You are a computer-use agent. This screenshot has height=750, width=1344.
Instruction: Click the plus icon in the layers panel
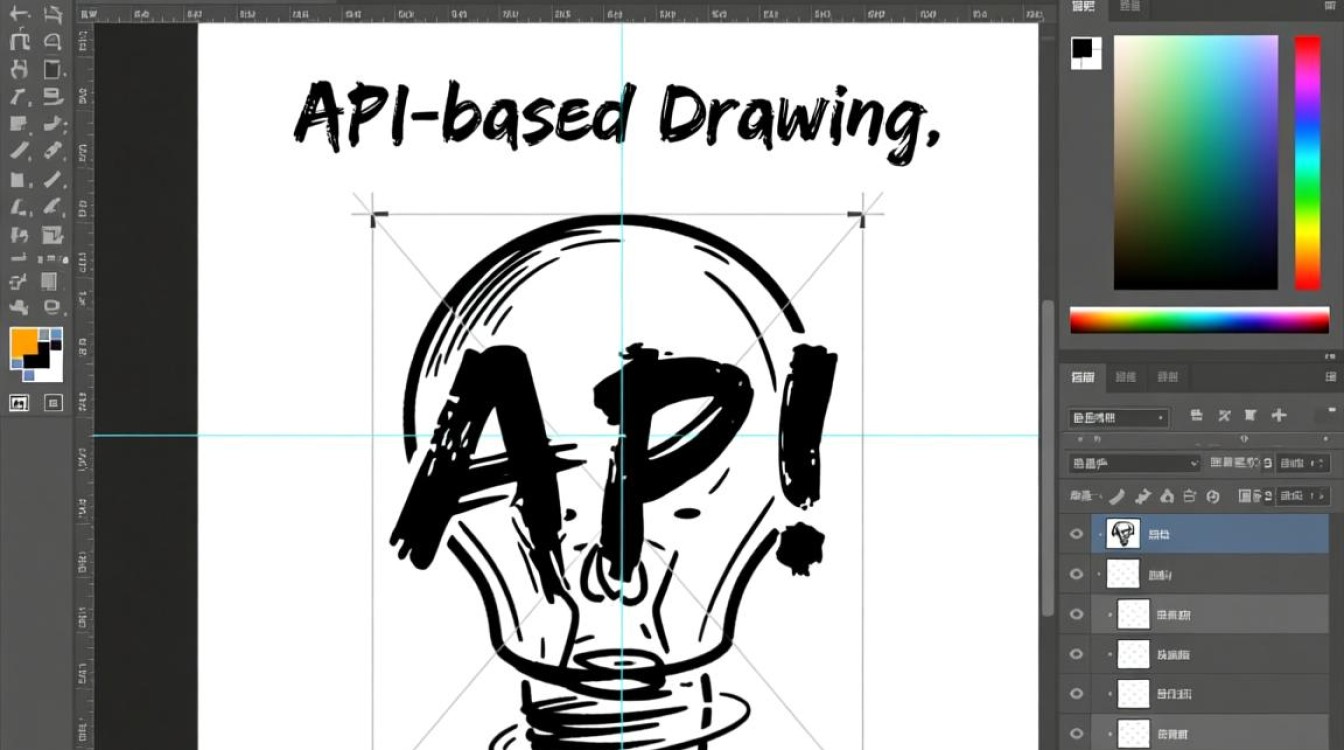pos(1278,415)
